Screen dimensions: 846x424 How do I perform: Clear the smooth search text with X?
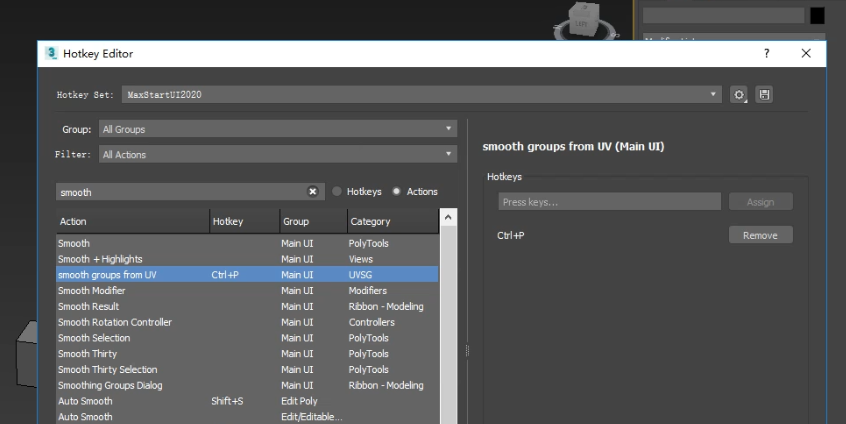pos(312,191)
